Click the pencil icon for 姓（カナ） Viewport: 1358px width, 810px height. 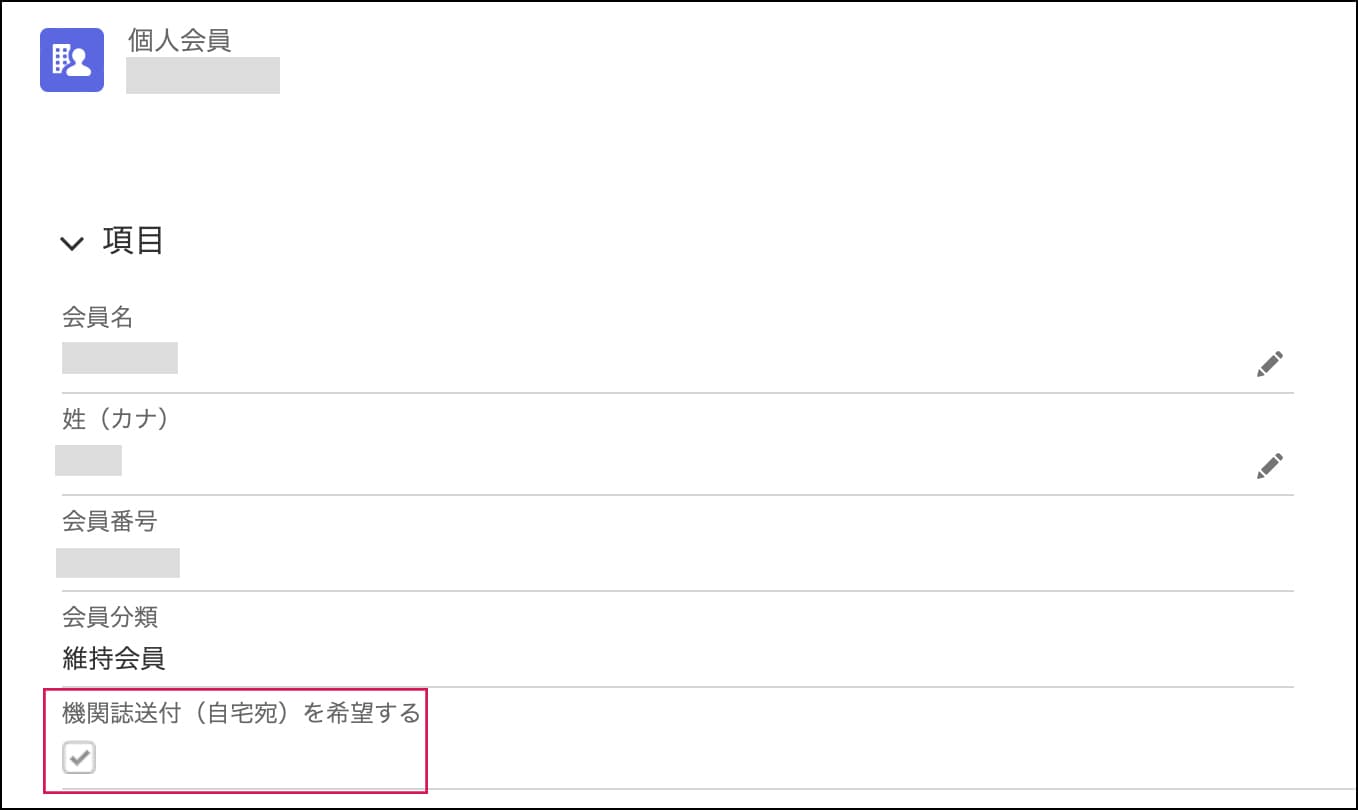[1269, 466]
